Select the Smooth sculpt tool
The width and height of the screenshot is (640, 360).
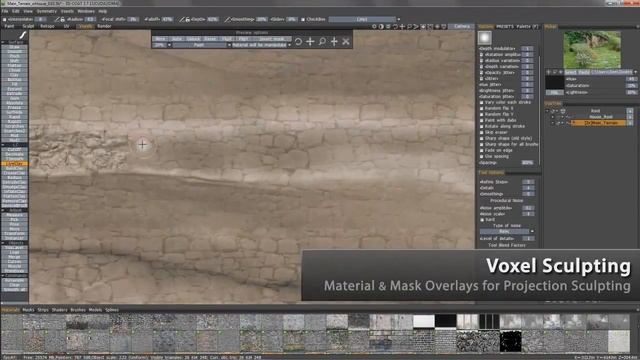14,51
